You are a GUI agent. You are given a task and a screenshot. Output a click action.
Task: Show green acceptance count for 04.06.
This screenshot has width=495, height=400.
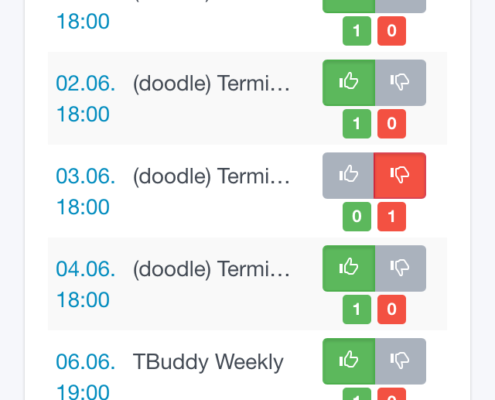click(357, 309)
